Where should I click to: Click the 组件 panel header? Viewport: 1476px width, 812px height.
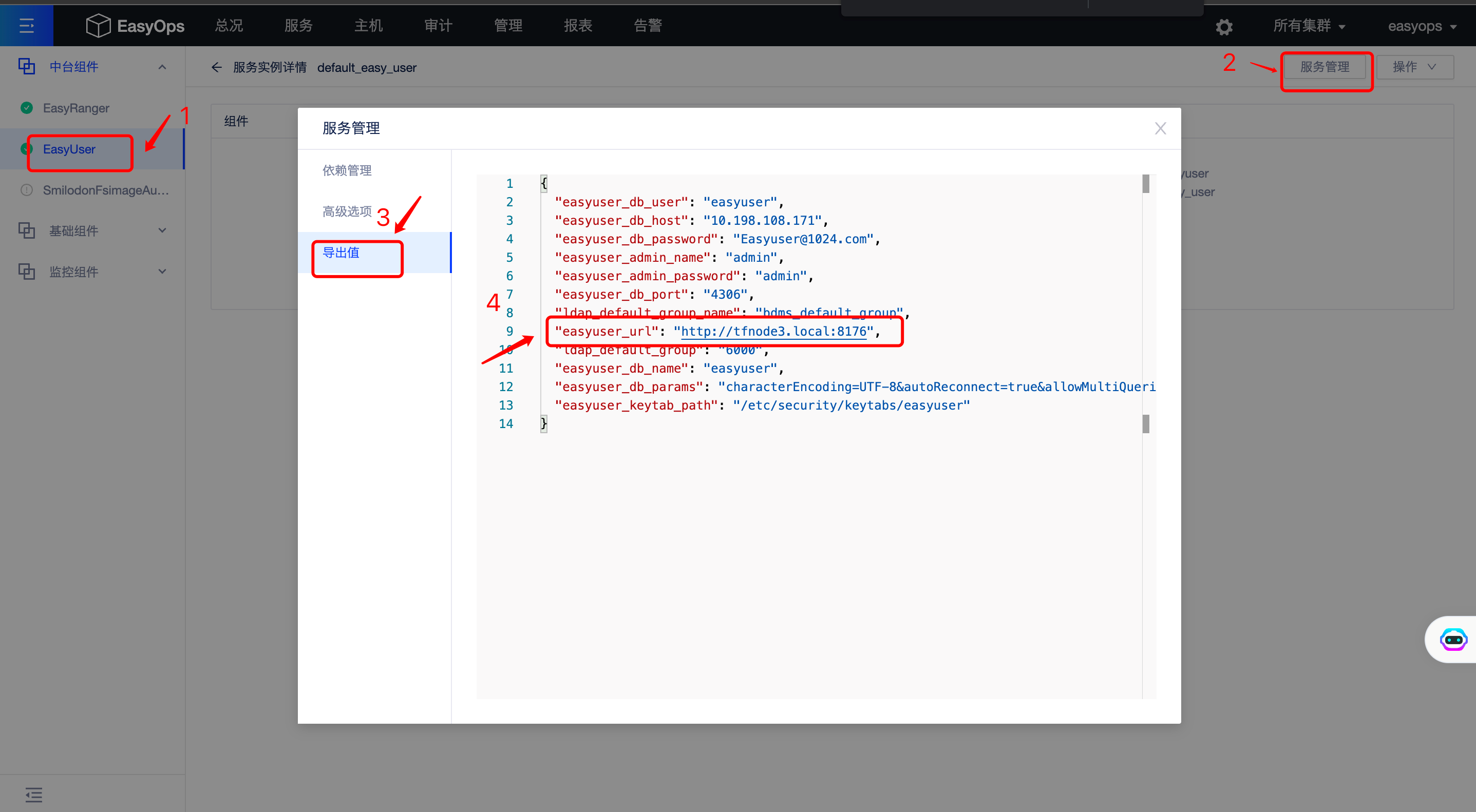point(236,122)
